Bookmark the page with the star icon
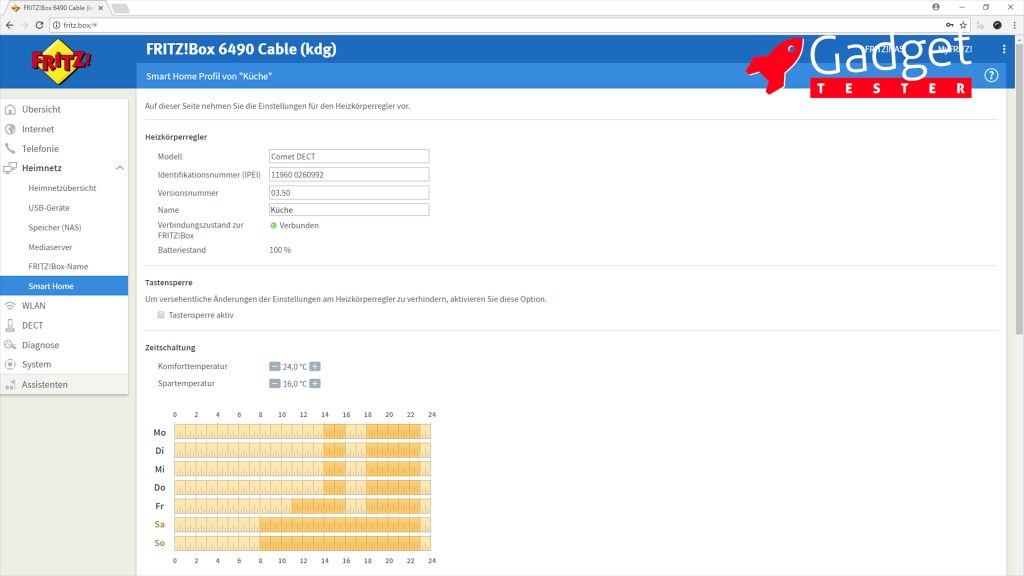The height and width of the screenshot is (576, 1024). pyautogui.click(x=963, y=25)
